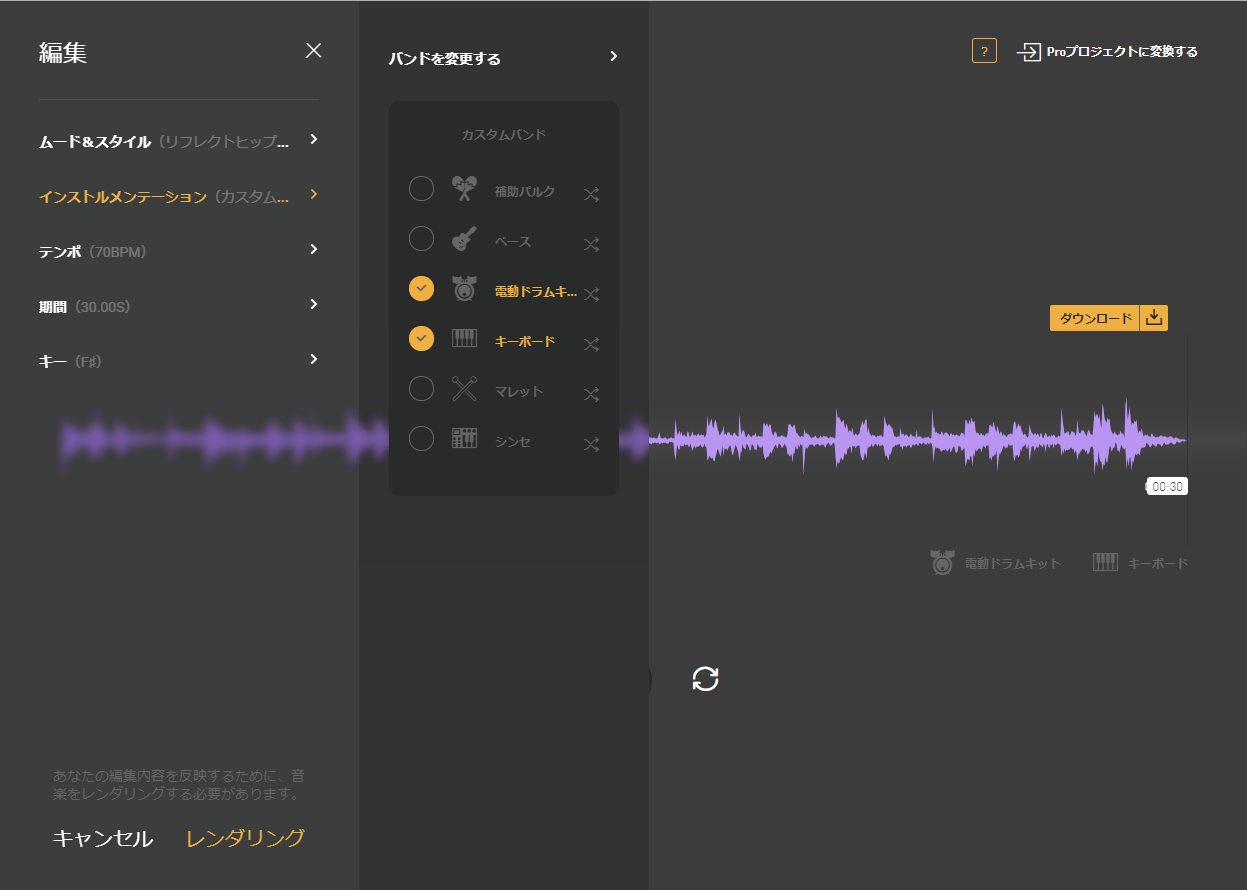Shuffle the キーボード instrument

click(591, 344)
